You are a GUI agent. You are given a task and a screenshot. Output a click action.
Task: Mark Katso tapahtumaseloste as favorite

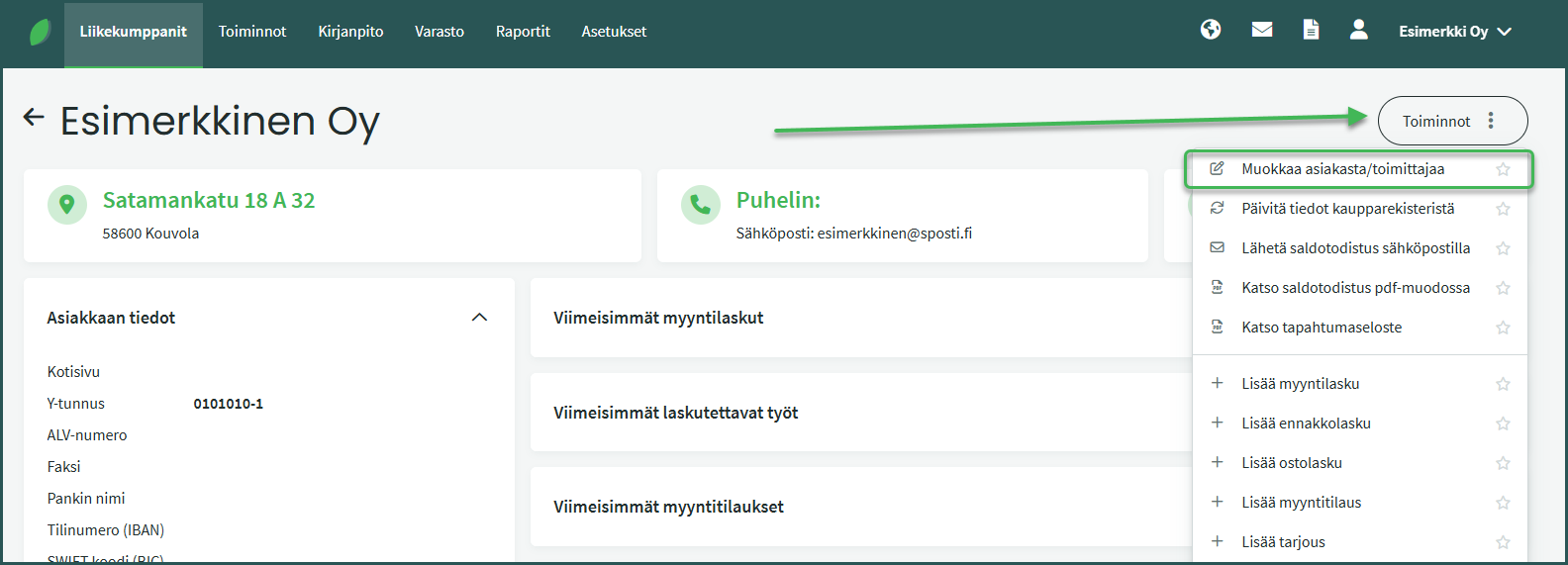tap(1503, 328)
